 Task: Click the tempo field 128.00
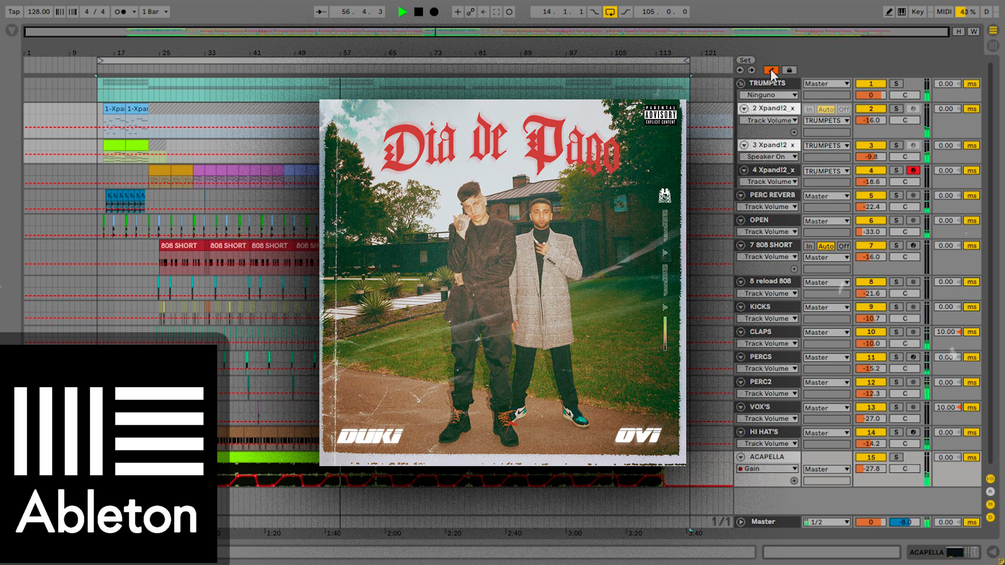[x=39, y=12]
